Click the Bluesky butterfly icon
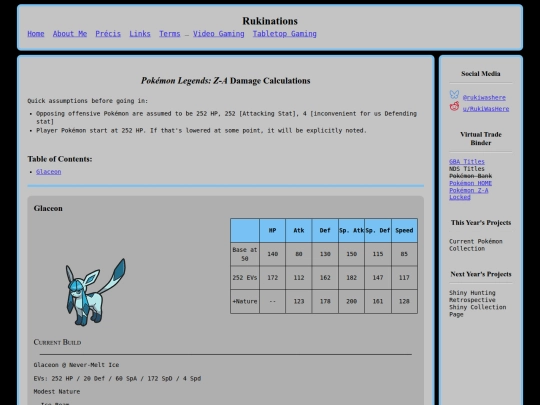Viewport: 540px width, 405px height. pyautogui.click(x=454, y=95)
